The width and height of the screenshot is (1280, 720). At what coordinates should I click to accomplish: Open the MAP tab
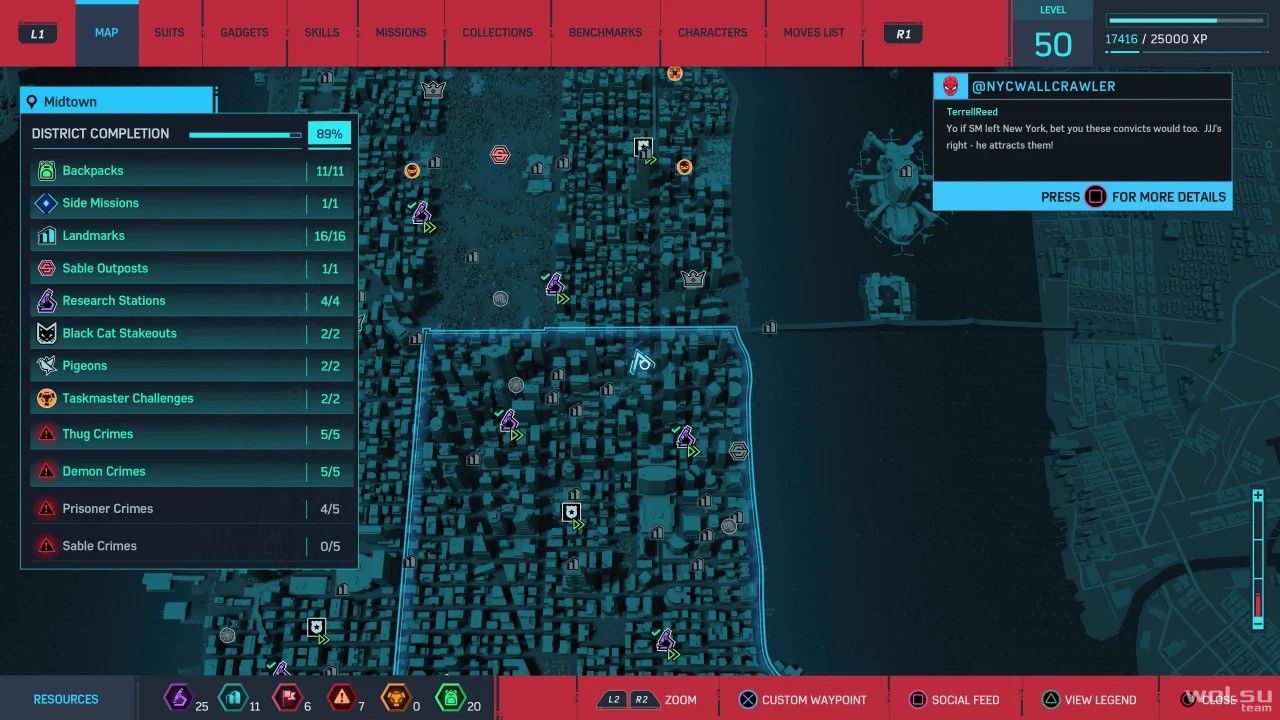(107, 33)
